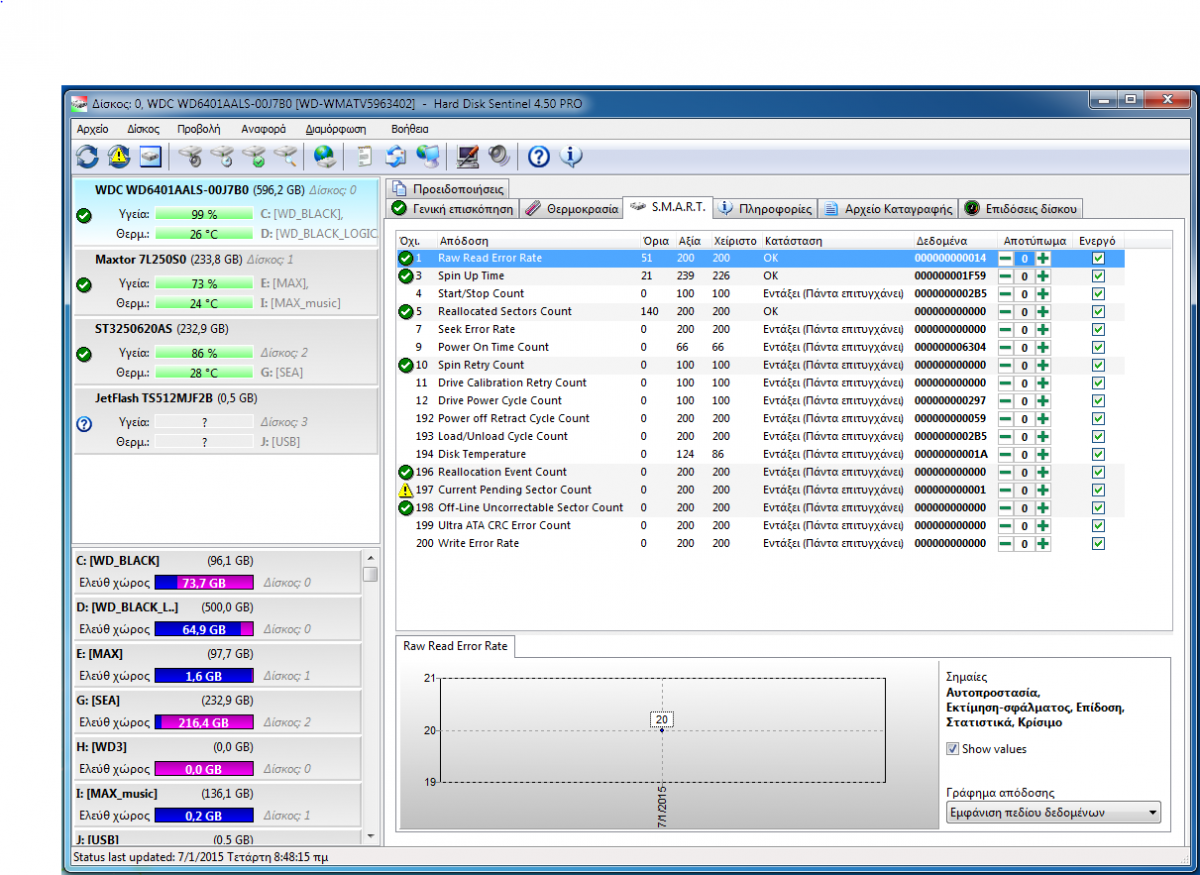Disable the Raw Read Error Rate active checkbox
Viewport: 1200px width, 875px height.
click(x=1098, y=258)
